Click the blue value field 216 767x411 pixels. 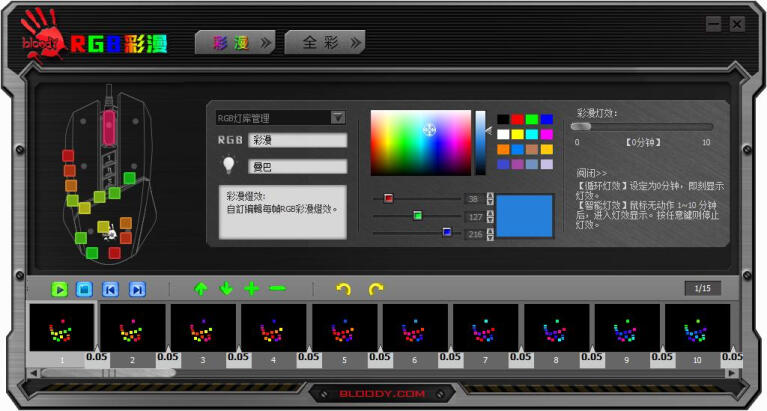pyautogui.click(x=474, y=234)
